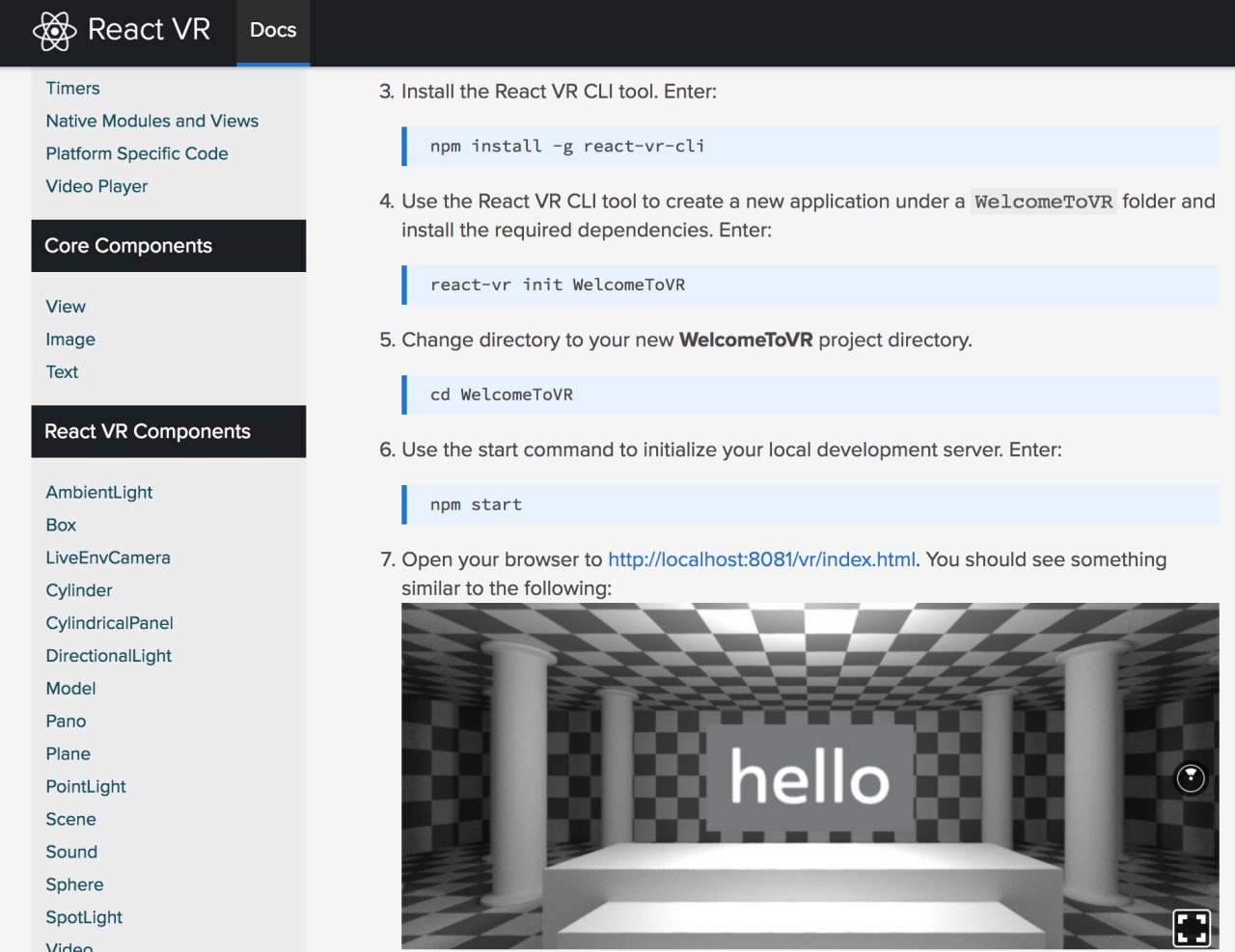Open the Sphere component page
Screen dimensions: 1235x952
tap(74, 885)
